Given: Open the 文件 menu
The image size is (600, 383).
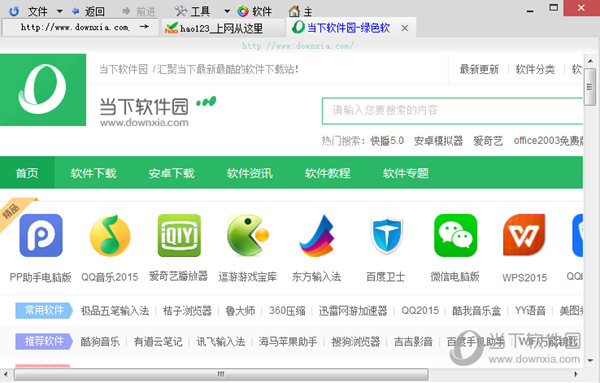Looking at the screenshot, I should 38,11.
